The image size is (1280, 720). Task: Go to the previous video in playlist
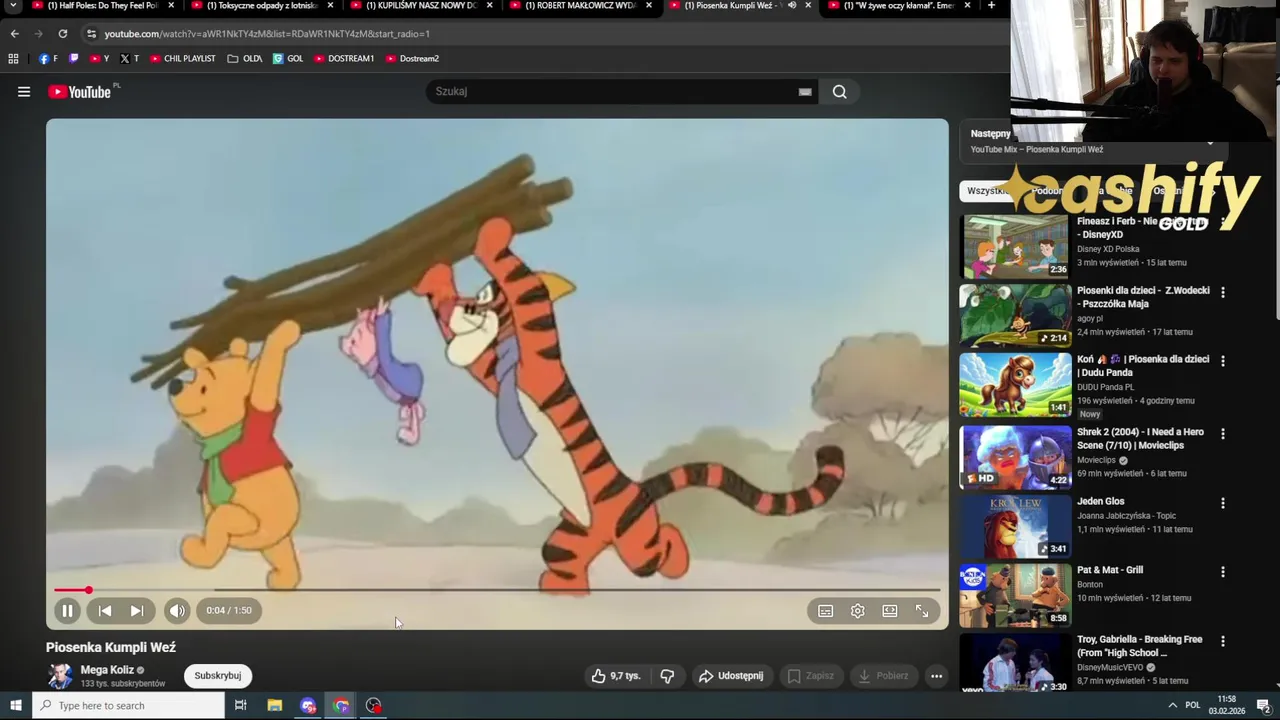(105, 610)
